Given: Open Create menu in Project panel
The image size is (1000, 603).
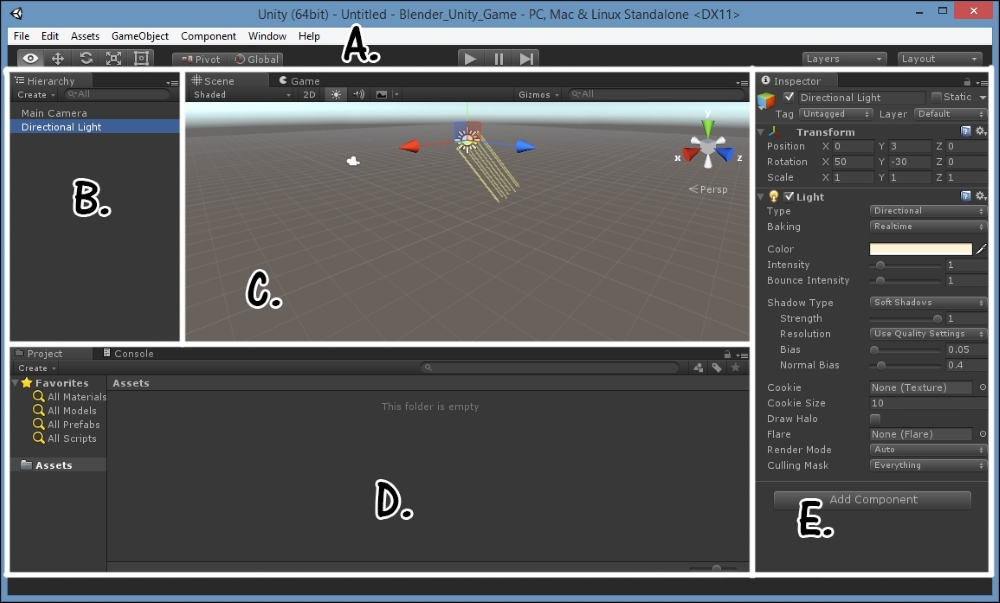Looking at the screenshot, I should click(x=37, y=368).
